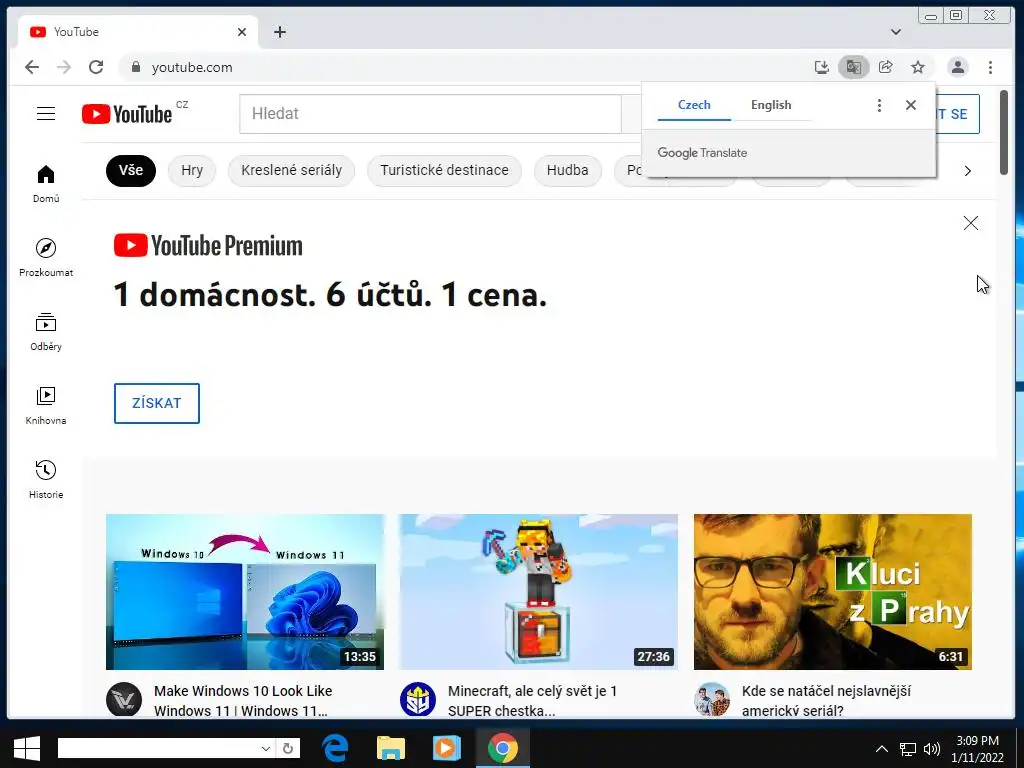Open the Windows Start menu
The height and width of the screenshot is (768, 1024).
point(27,748)
